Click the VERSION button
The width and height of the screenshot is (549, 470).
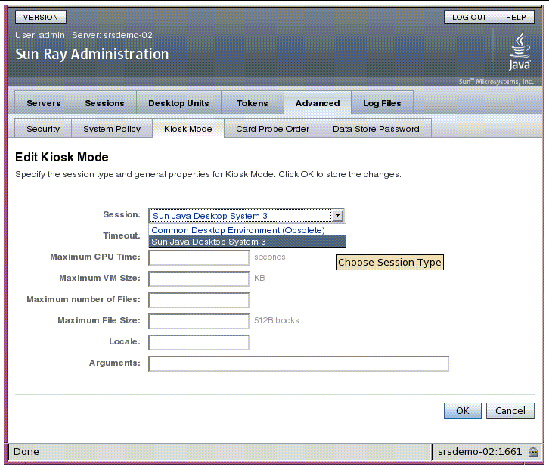pyautogui.click(x=41, y=17)
